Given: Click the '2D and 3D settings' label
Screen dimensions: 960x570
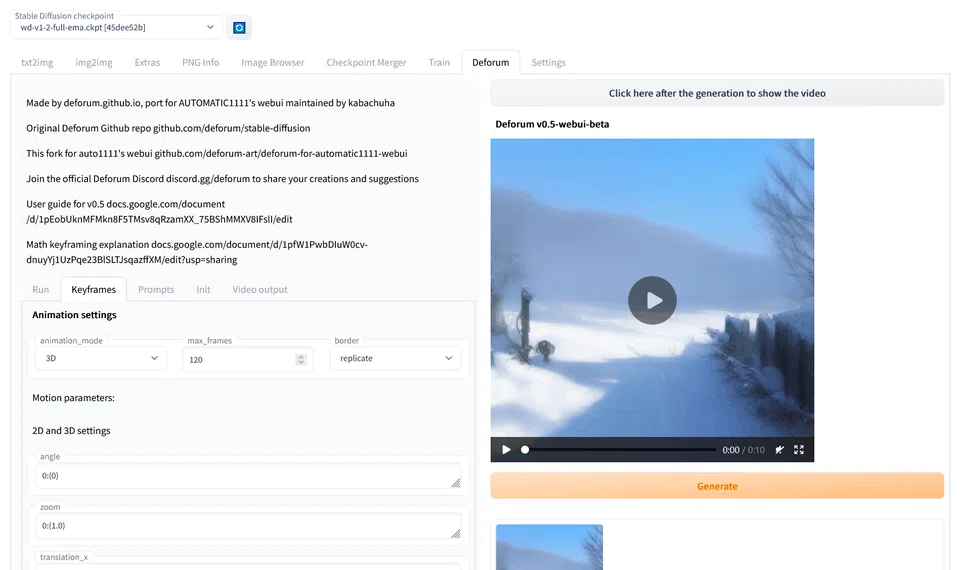Looking at the screenshot, I should pos(71,430).
